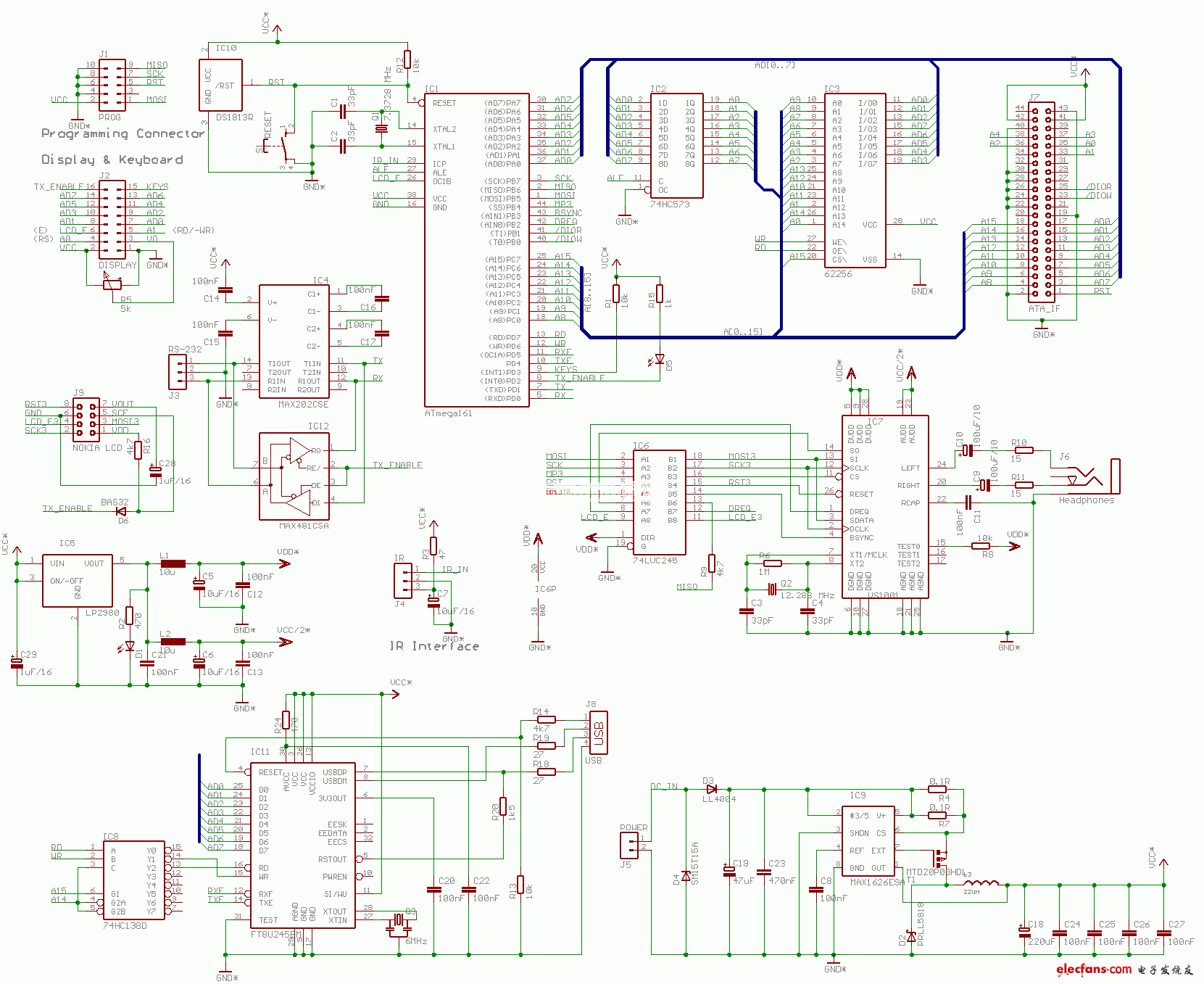This screenshot has height=984, width=1204.
Task: Select the MAX481CSA driver IC12
Action: click(x=294, y=475)
